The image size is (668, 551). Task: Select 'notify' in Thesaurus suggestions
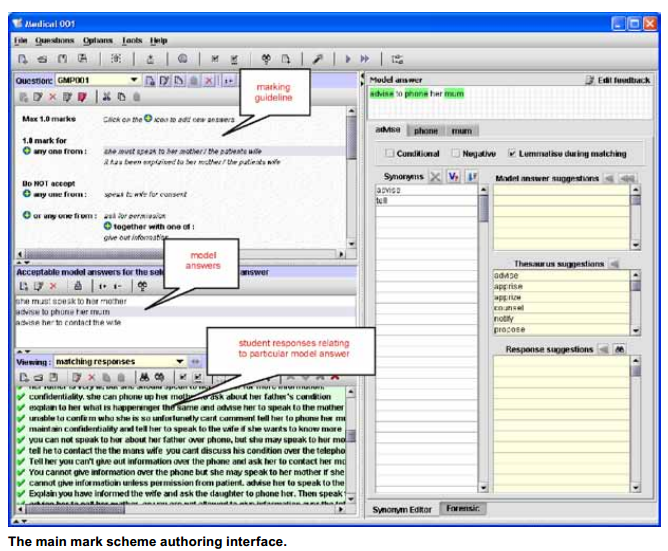(x=561, y=318)
